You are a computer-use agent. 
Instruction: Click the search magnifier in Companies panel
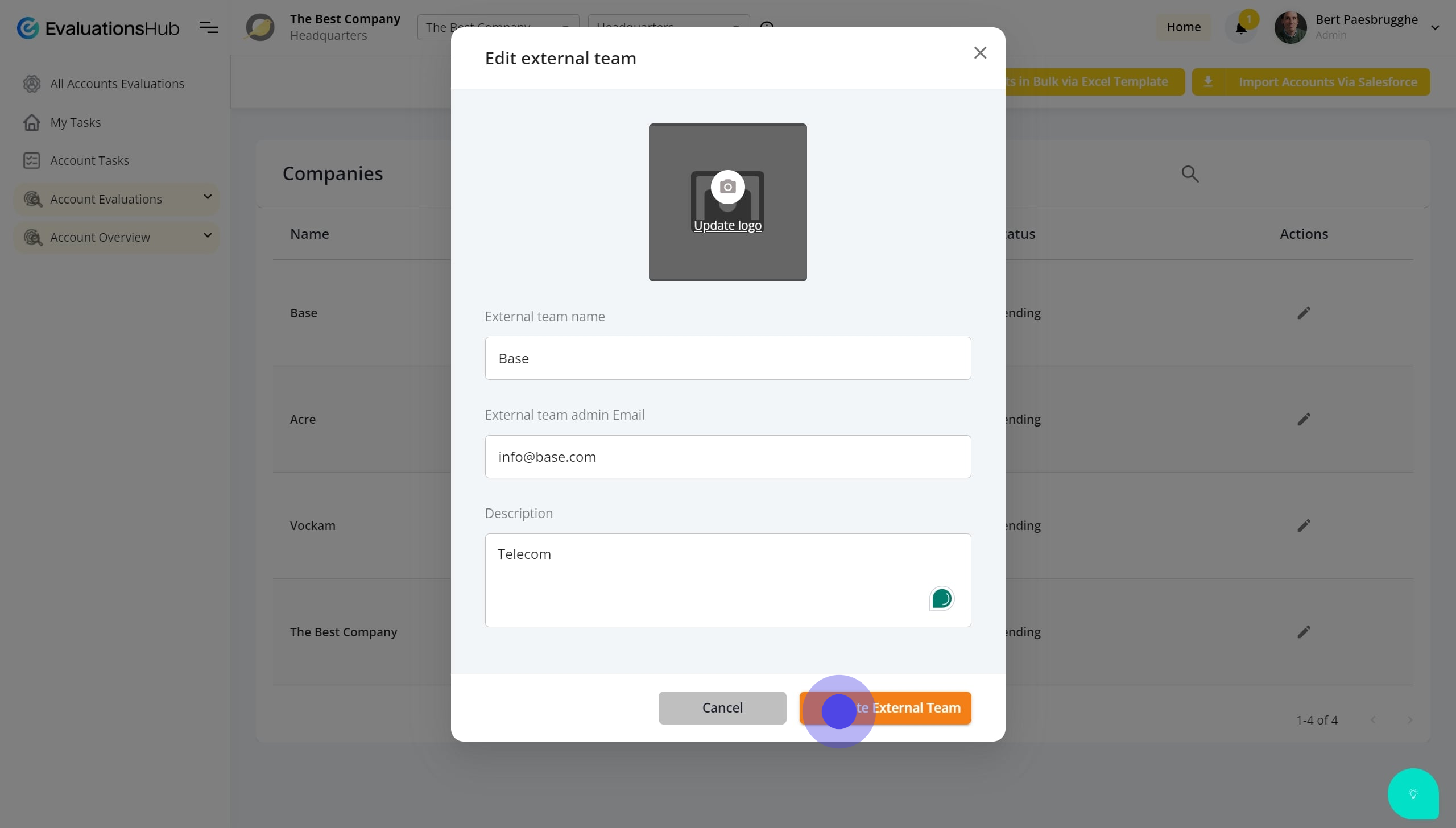[1190, 174]
